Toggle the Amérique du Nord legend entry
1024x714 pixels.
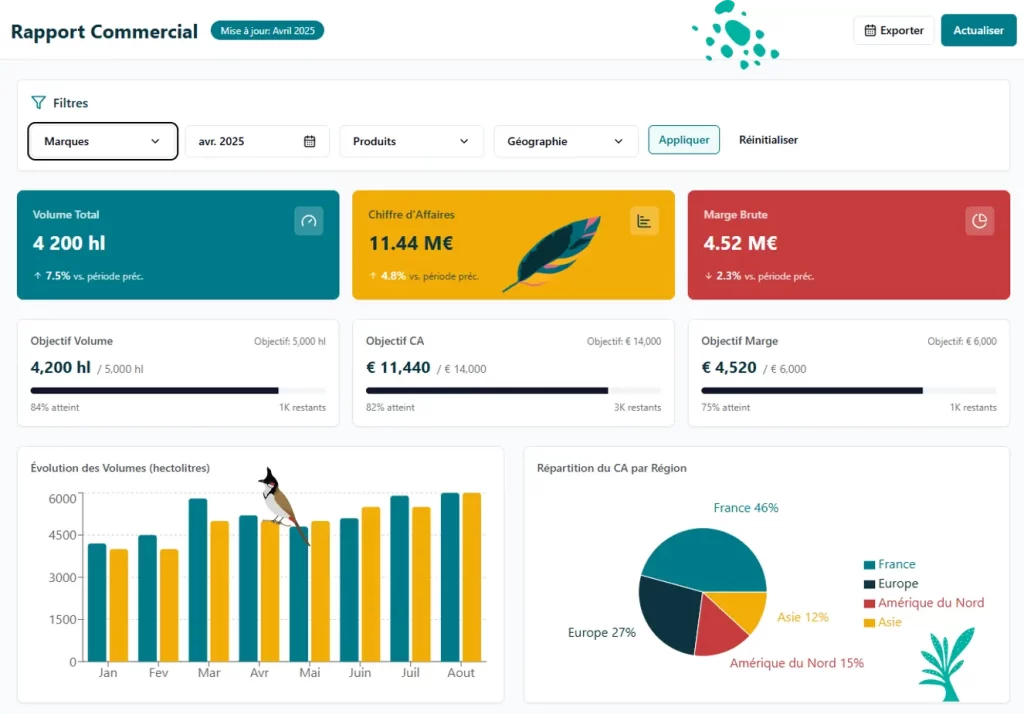(923, 603)
